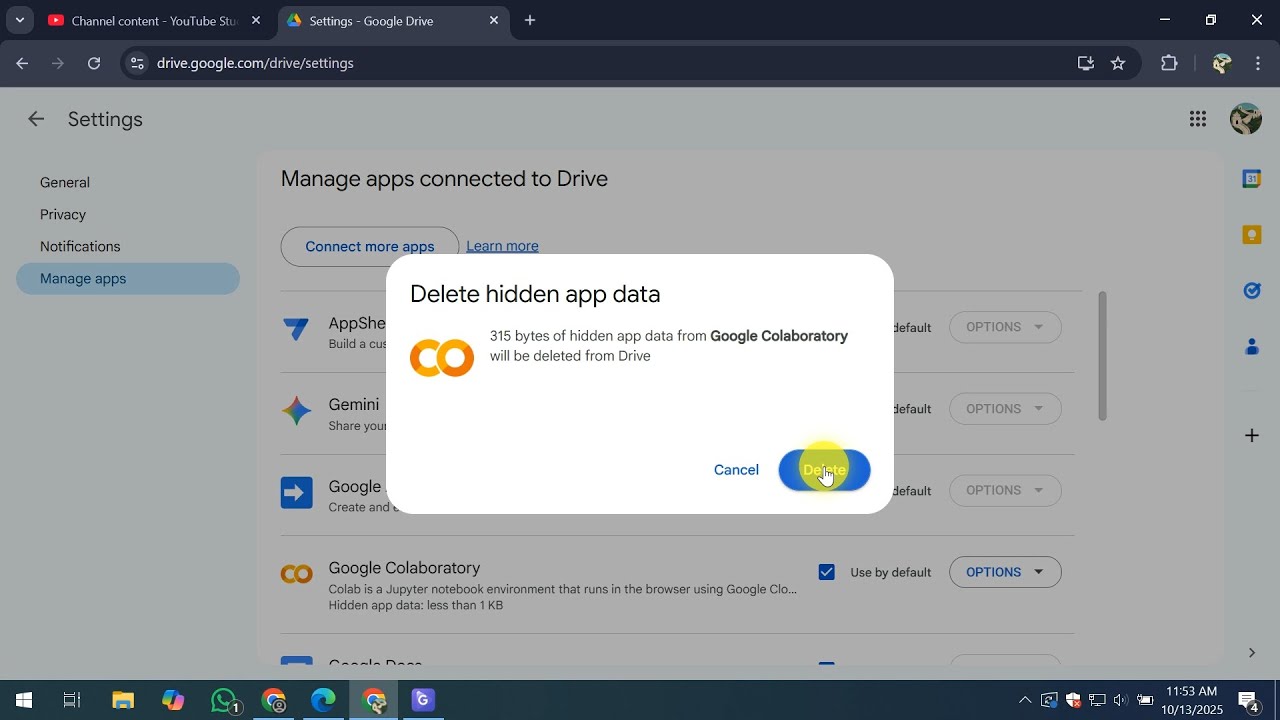This screenshot has width=1280, height=720.
Task: Open the OPTIONS dropdown in the Google Apps Script row
Action: [1005, 490]
